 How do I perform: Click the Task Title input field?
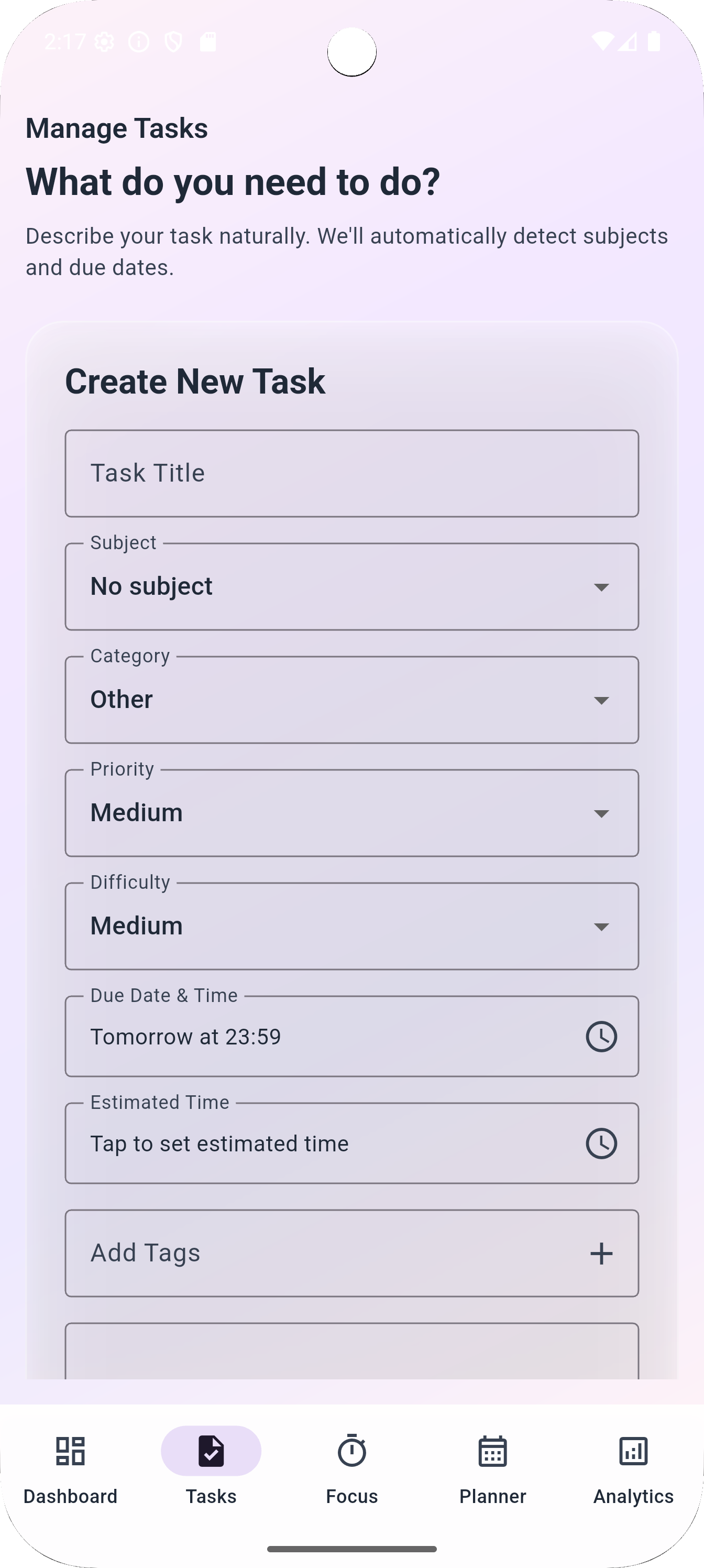point(351,474)
